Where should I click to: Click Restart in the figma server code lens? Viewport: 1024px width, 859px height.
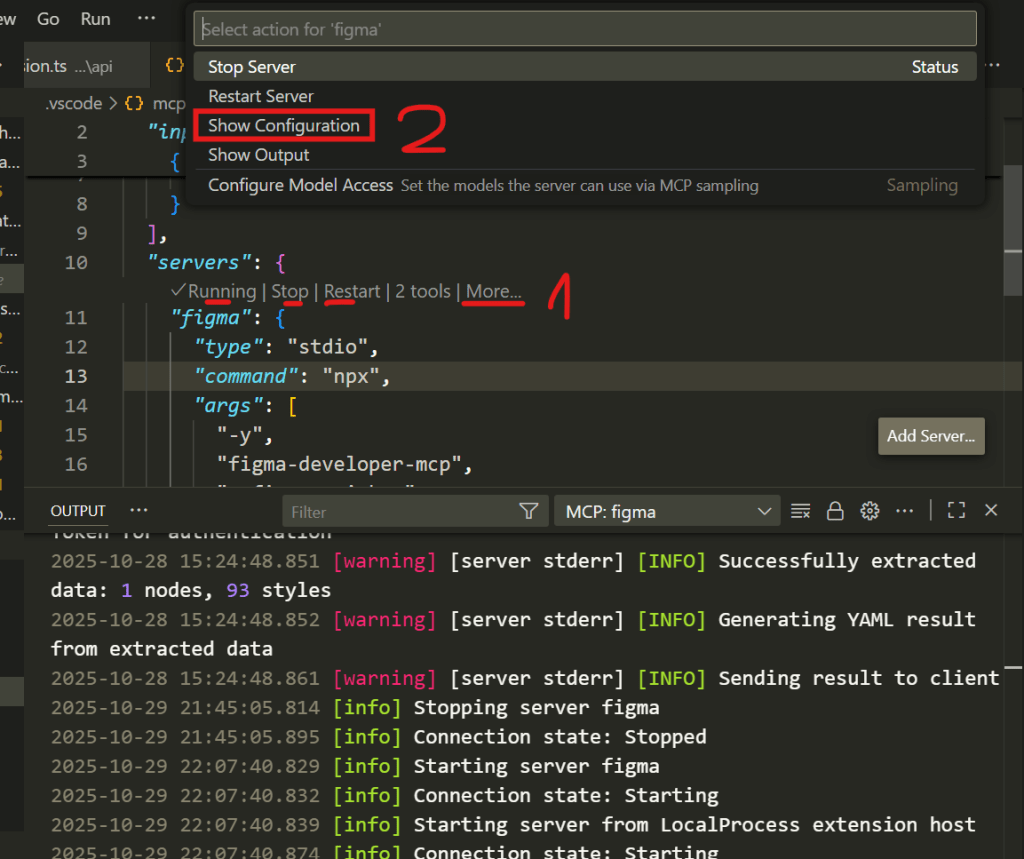[352, 291]
